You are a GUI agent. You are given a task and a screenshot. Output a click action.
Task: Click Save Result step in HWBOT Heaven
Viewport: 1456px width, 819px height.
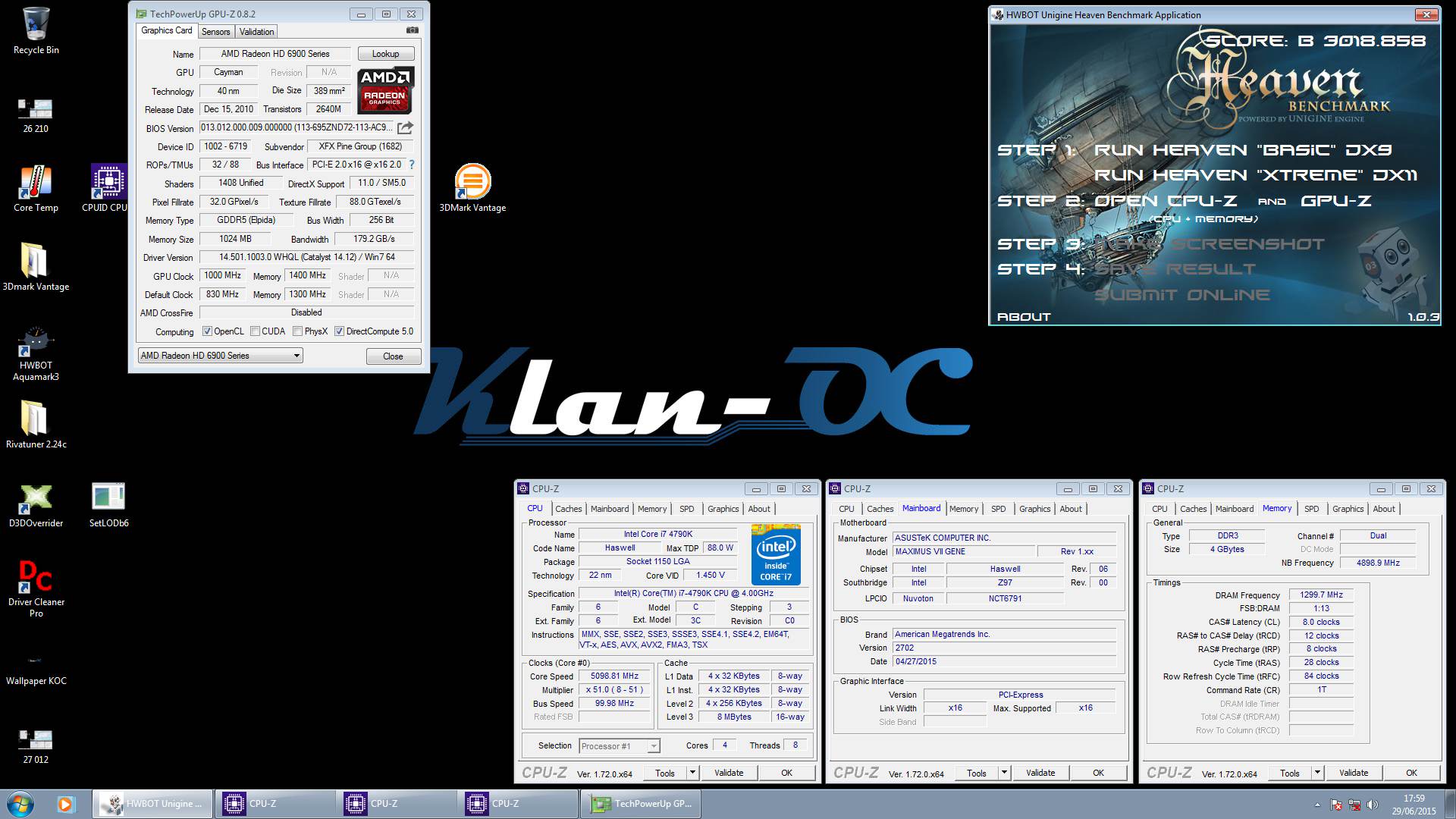click(1175, 269)
